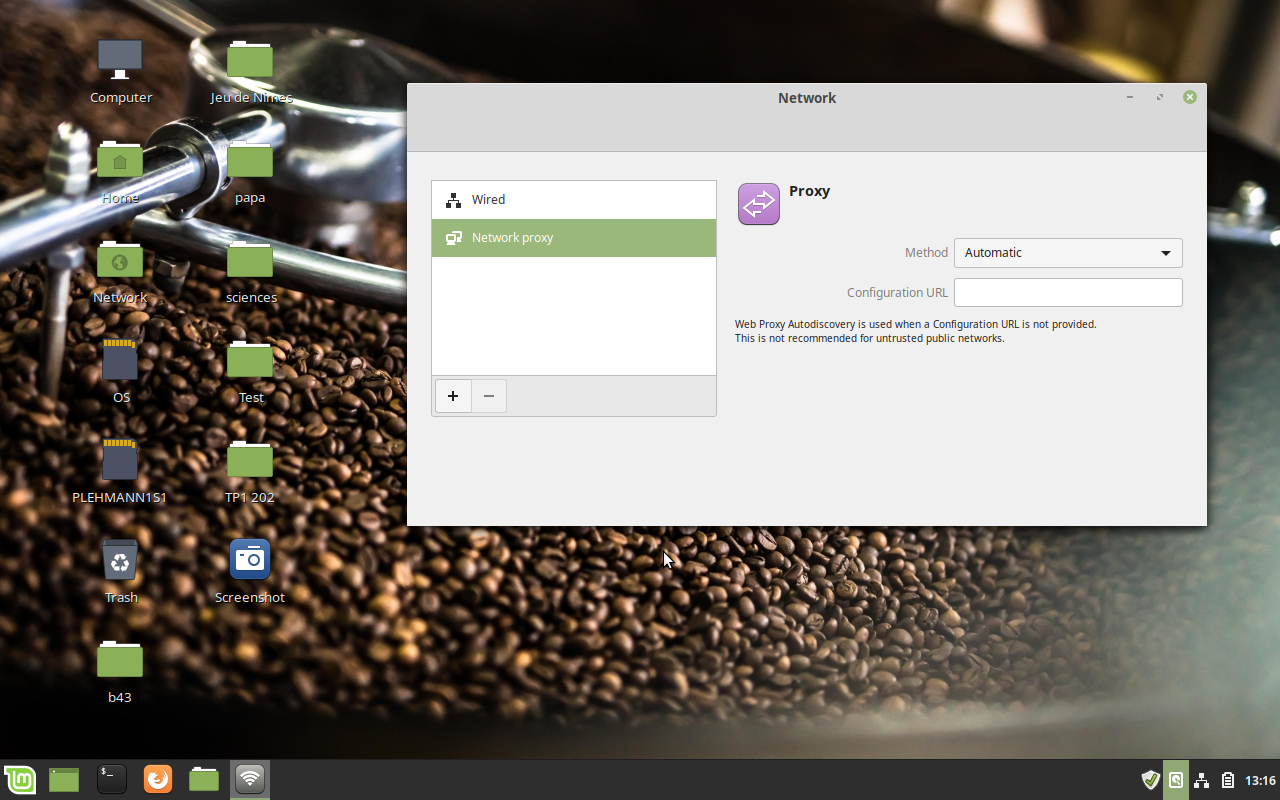The image size is (1280, 800).
Task: Open the network tray icon
Action: coord(1202,780)
